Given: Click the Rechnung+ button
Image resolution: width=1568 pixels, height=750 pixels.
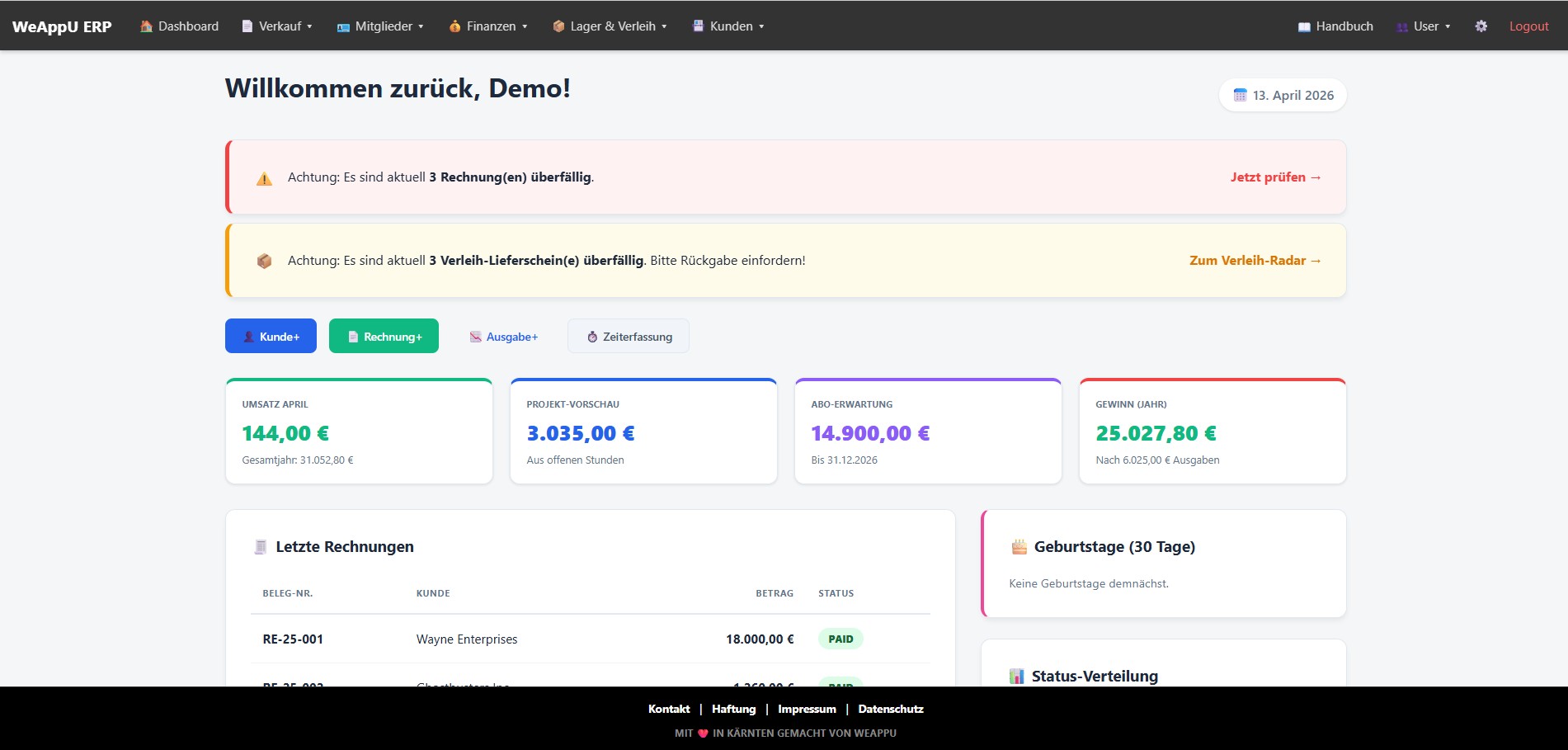Looking at the screenshot, I should click(384, 336).
